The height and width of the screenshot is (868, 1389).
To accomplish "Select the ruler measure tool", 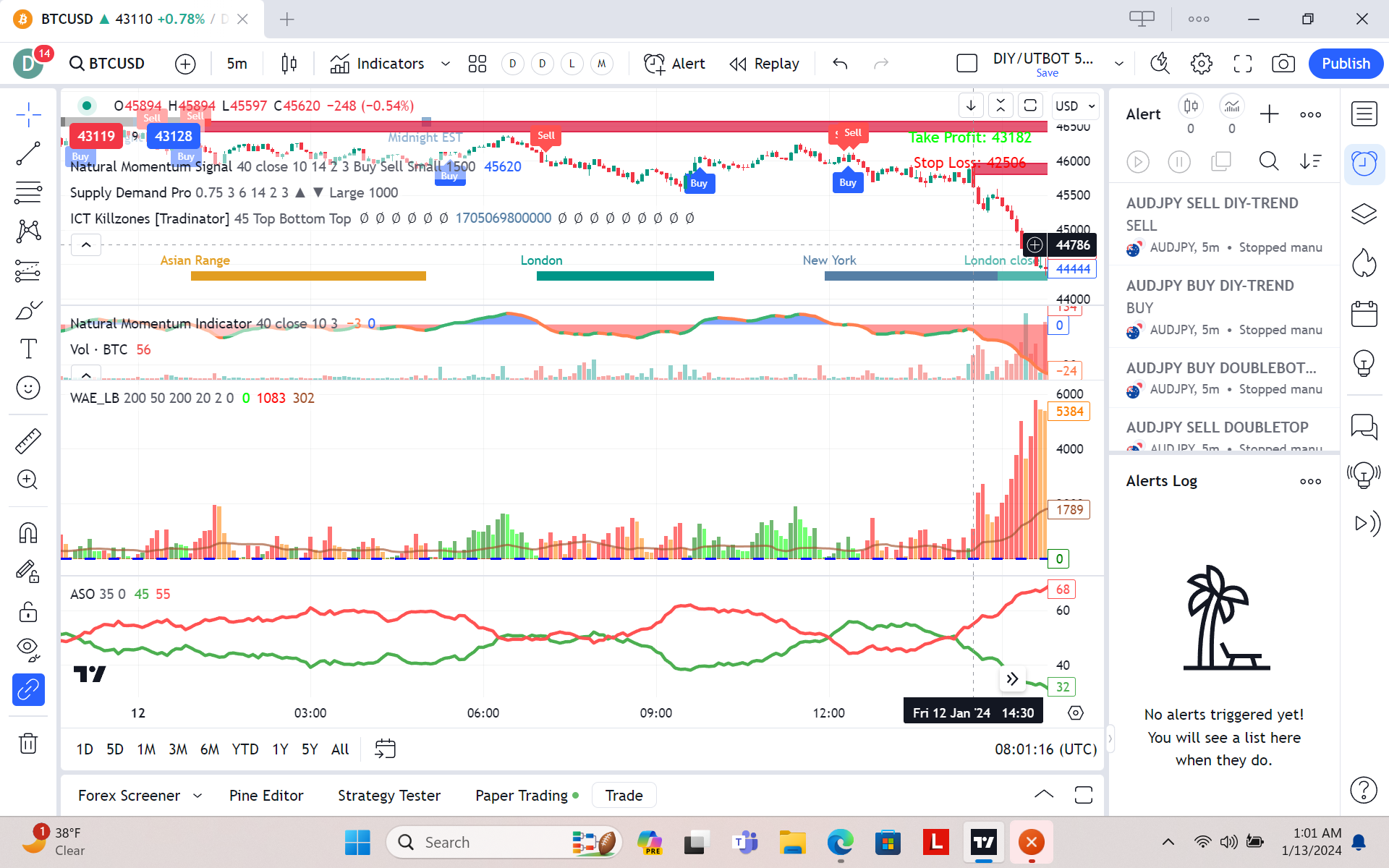I will tap(28, 441).
